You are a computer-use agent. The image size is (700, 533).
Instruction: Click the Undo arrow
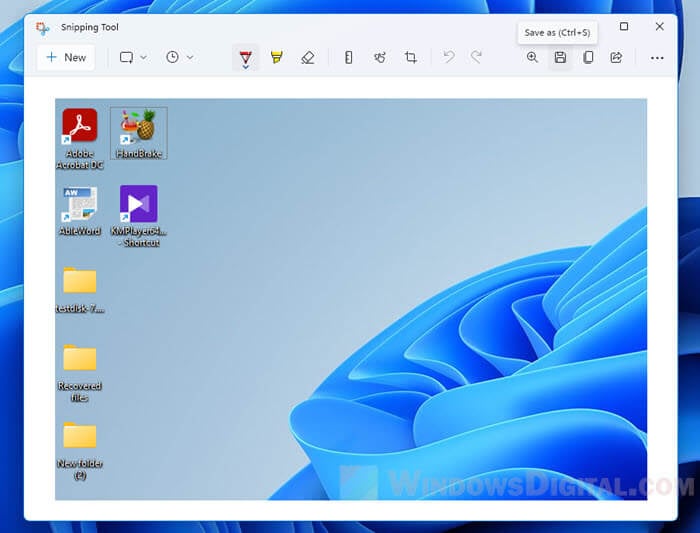[x=449, y=57]
